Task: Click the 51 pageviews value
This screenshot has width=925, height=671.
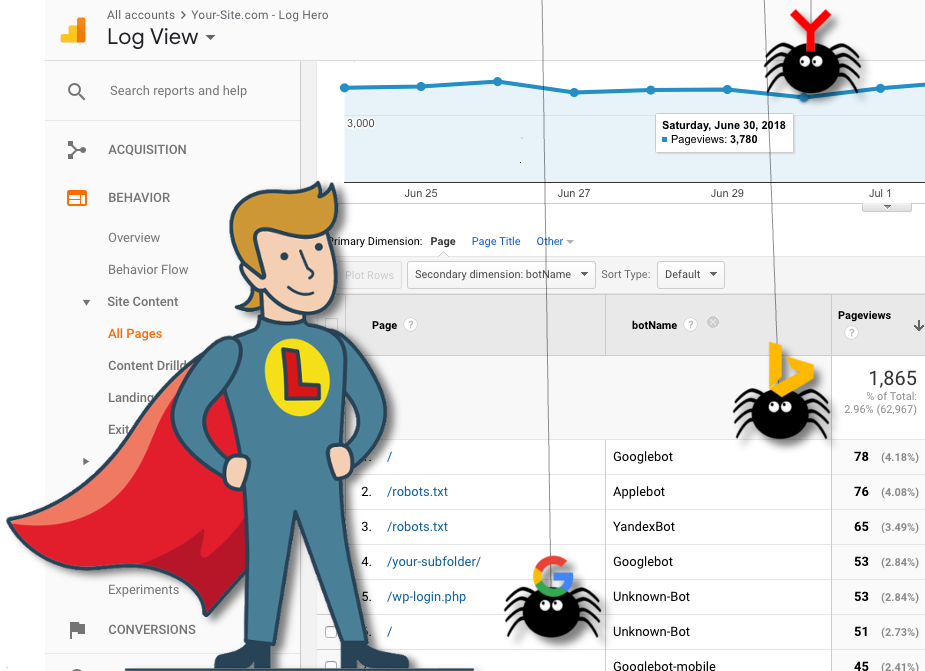Action: tap(861, 632)
